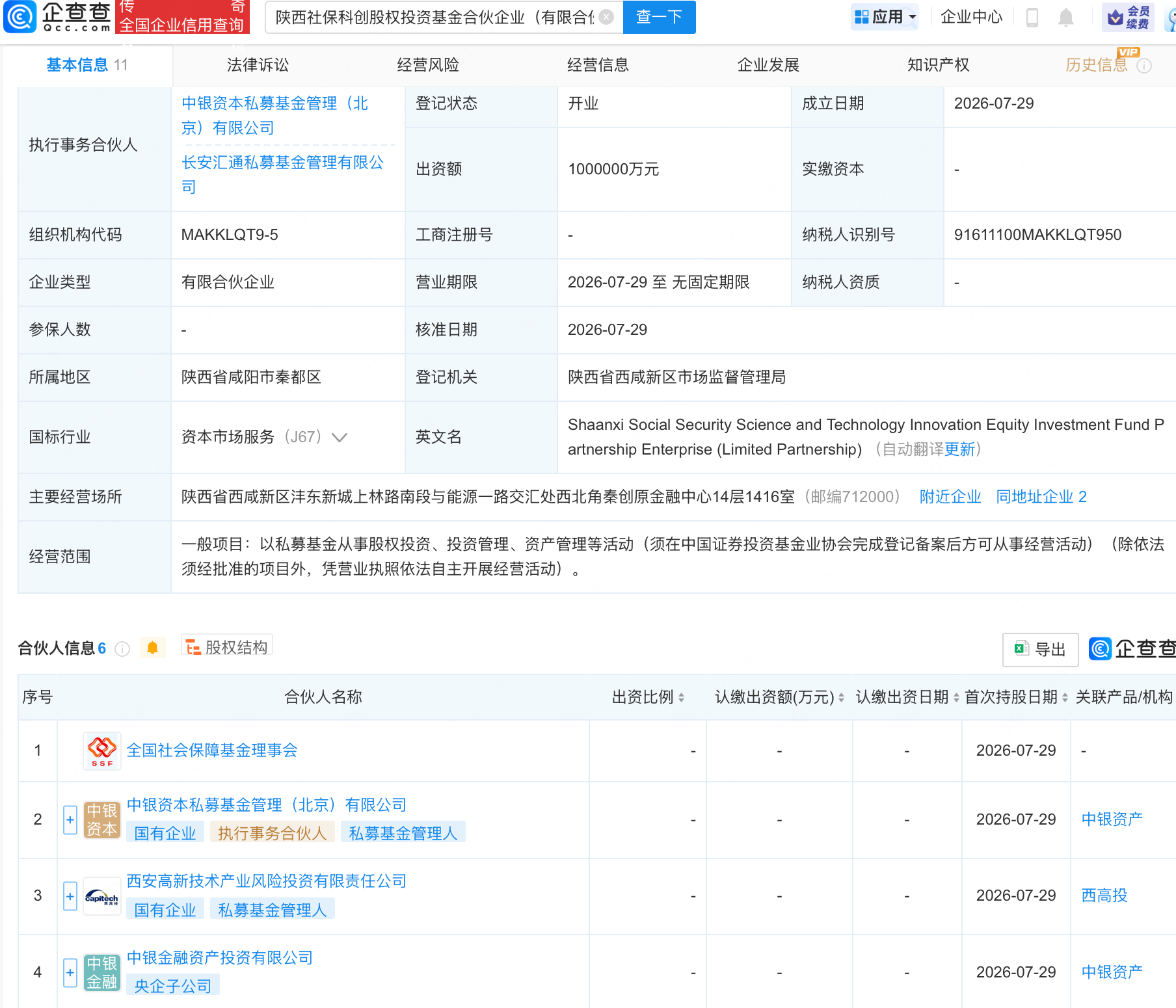Open the 中银资本 company logo
Screen dimensions: 1176x1008
[x=102, y=819]
